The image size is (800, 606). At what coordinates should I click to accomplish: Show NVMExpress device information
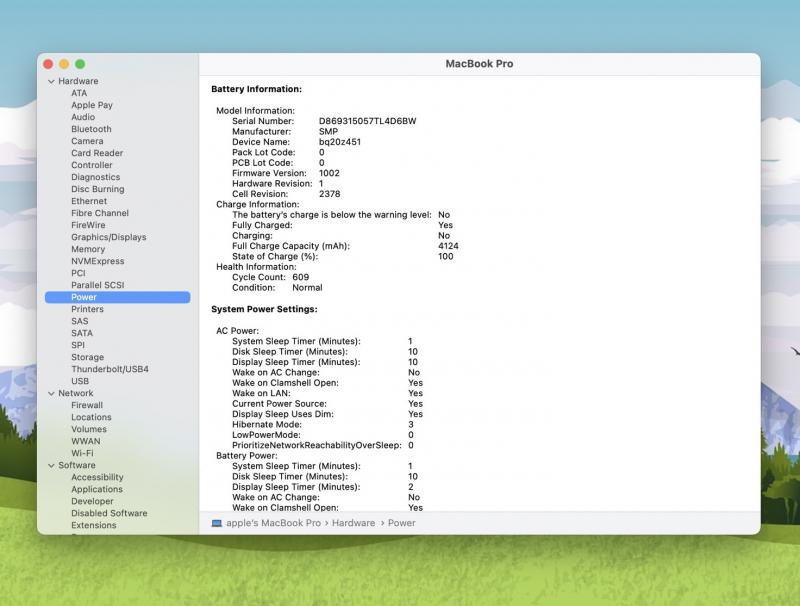[x=97, y=261]
